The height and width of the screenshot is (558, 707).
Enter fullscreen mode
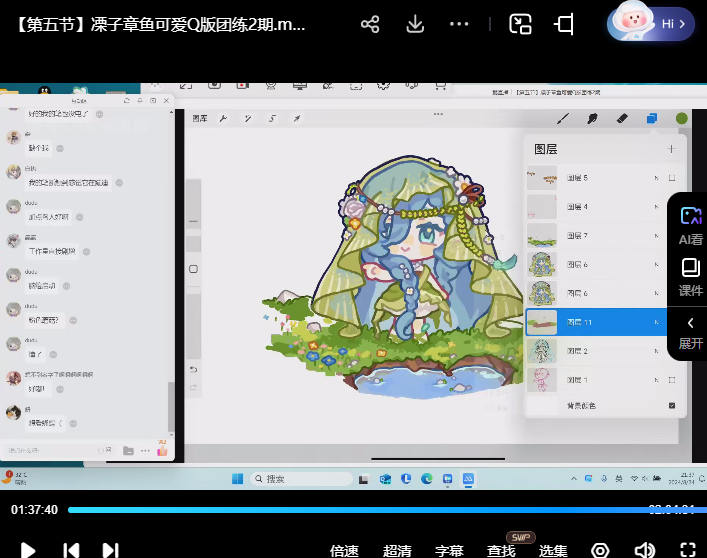pyautogui.click(x=688, y=549)
